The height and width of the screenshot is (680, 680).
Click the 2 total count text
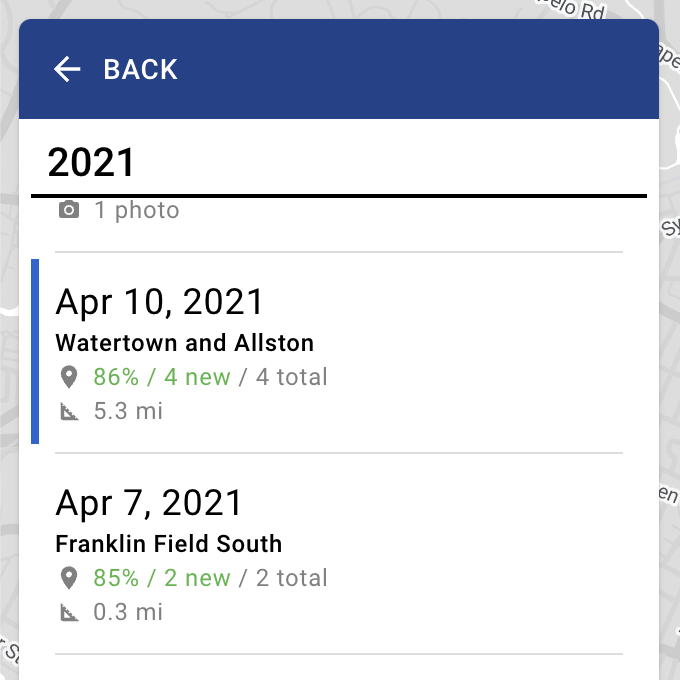(291, 578)
